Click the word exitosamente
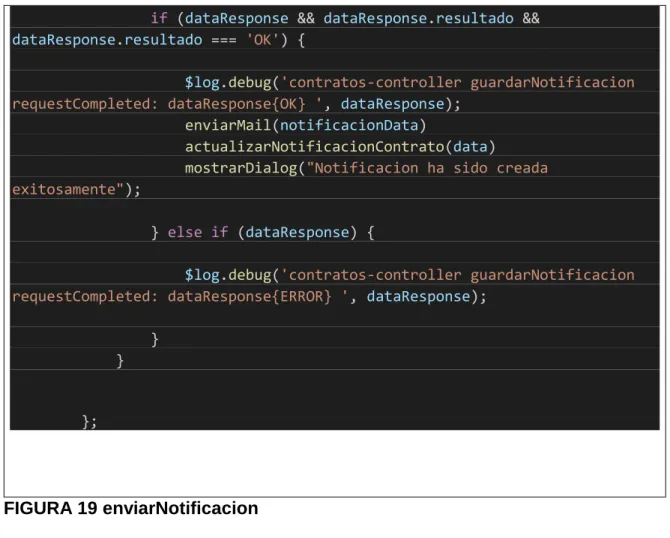 point(64,189)
